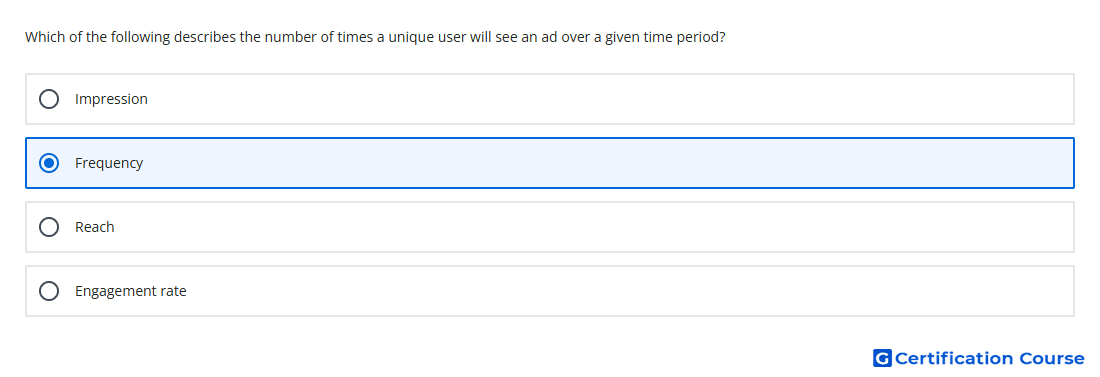Viewport: 1100px width, 377px height.
Task: Click the question text about unique user ads
Action: coord(375,37)
